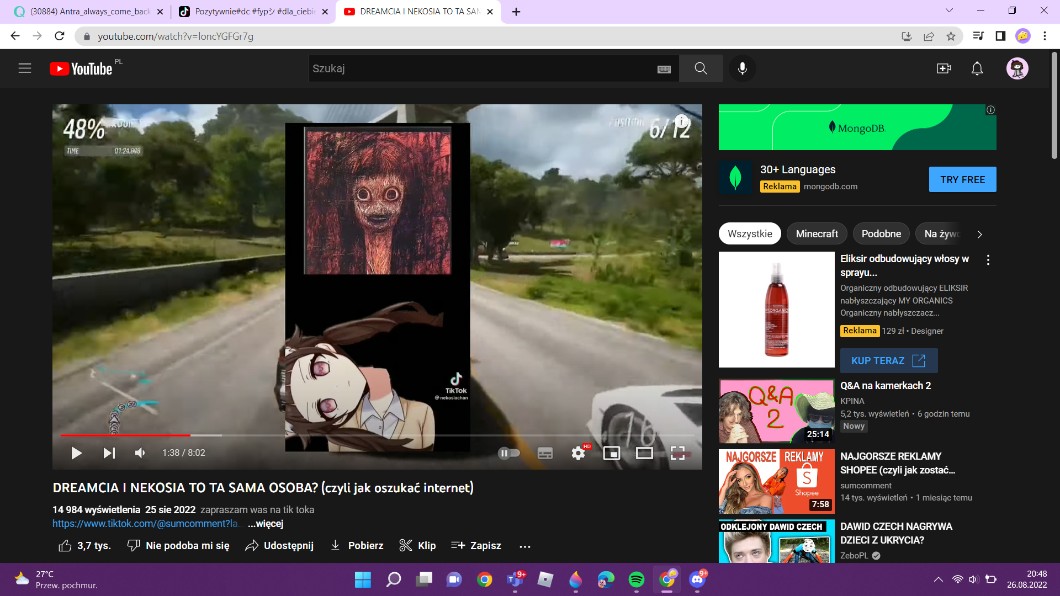Play the paused YouTube video

pyautogui.click(x=76, y=453)
